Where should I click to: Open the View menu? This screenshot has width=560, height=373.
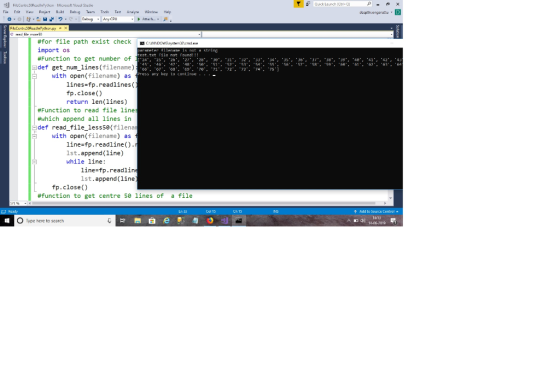(x=29, y=12)
